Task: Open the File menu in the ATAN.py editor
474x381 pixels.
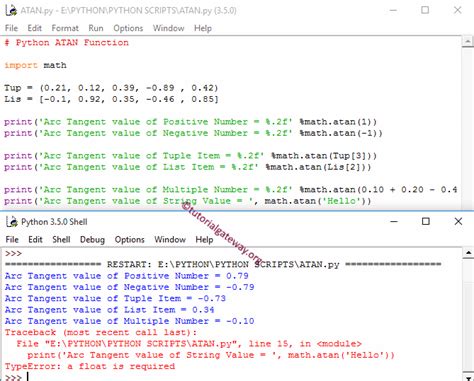Action: 11,28
